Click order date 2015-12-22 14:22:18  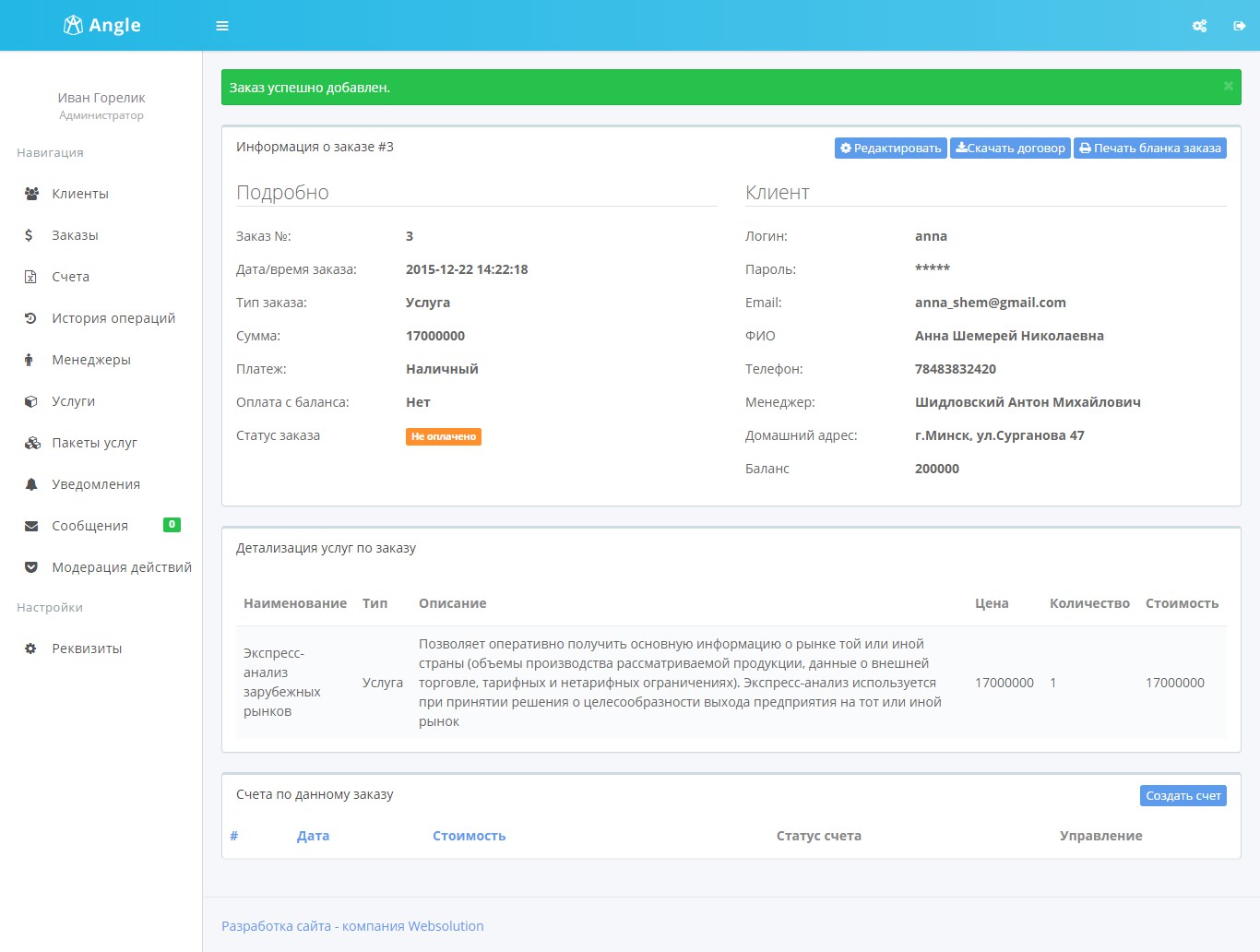467,269
